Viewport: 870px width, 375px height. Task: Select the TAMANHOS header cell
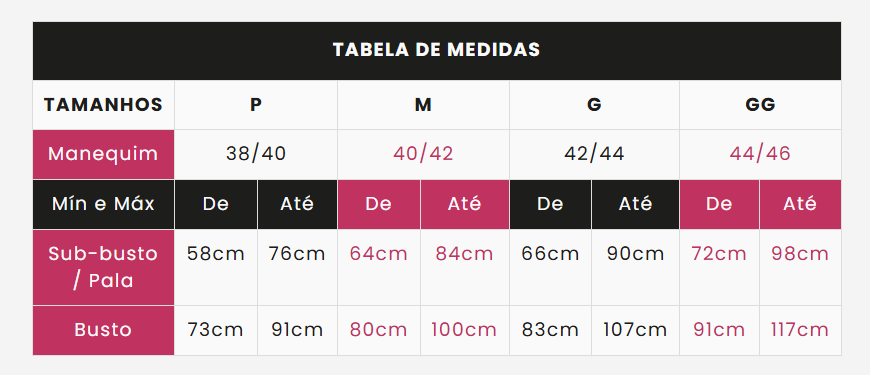103,105
